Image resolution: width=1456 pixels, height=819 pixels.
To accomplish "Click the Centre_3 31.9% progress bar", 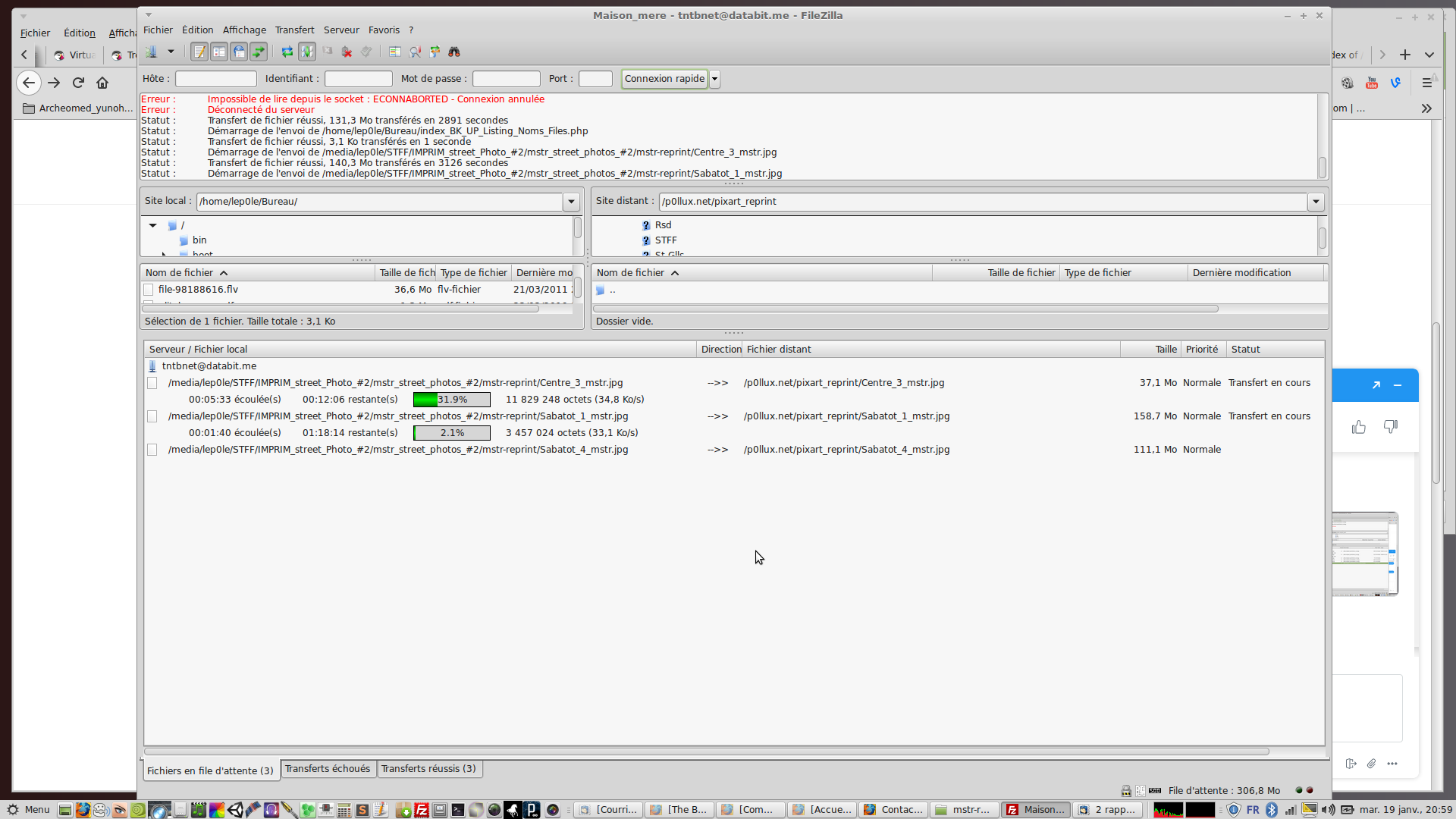I will (x=452, y=400).
